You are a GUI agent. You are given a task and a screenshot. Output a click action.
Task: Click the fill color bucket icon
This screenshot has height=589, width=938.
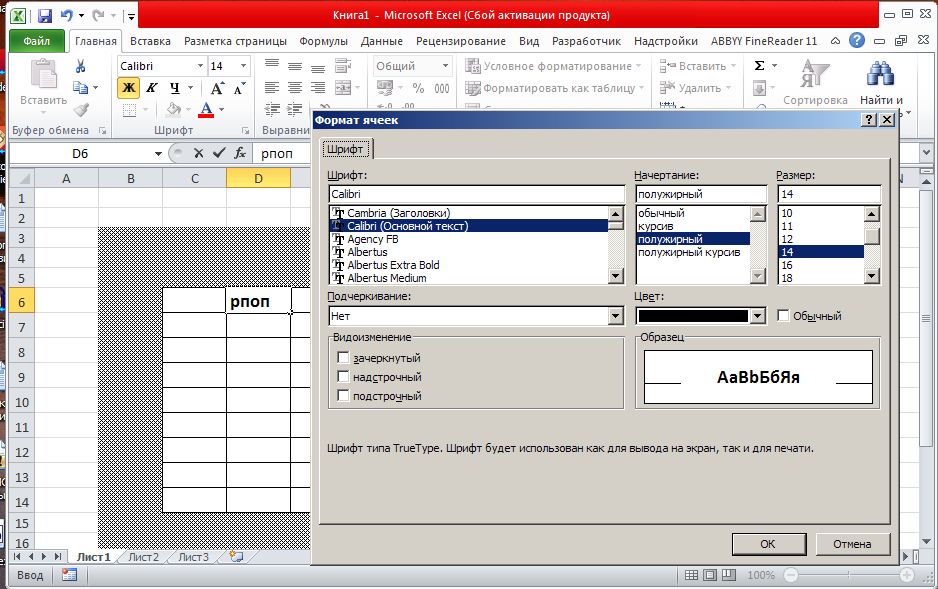tap(173, 109)
